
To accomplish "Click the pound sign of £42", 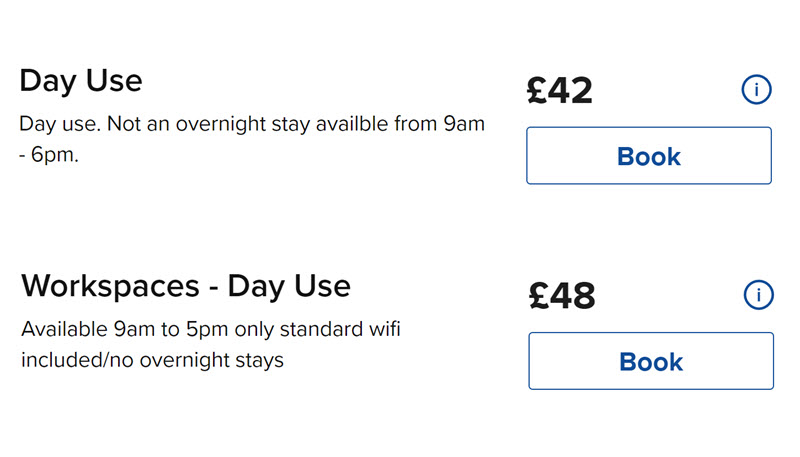I will (x=537, y=90).
